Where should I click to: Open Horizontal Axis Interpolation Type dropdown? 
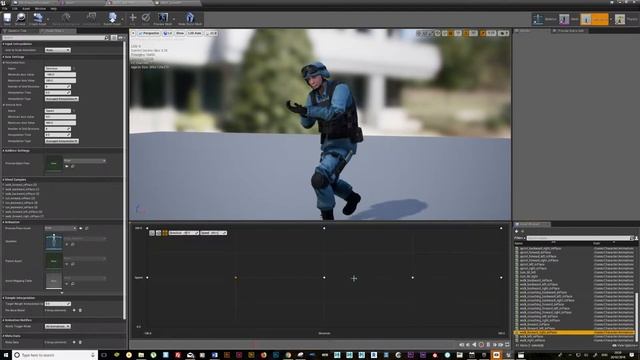coord(62,99)
